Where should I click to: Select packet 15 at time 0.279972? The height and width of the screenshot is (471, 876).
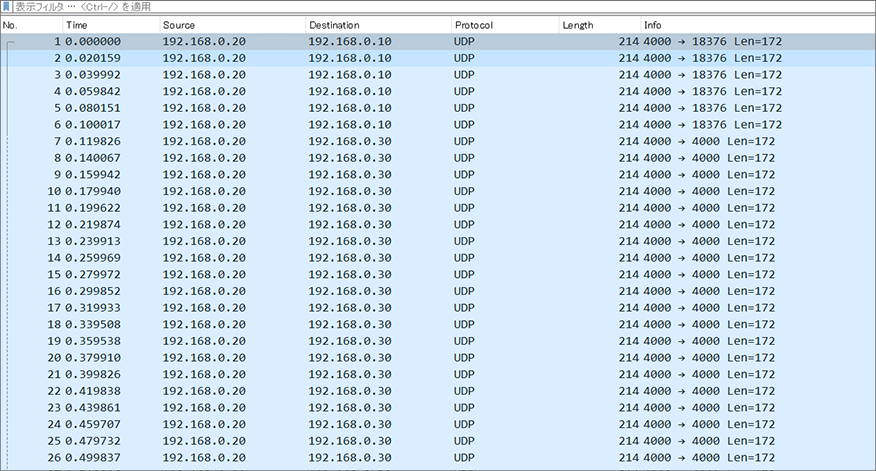pyautogui.click(x=438, y=274)
